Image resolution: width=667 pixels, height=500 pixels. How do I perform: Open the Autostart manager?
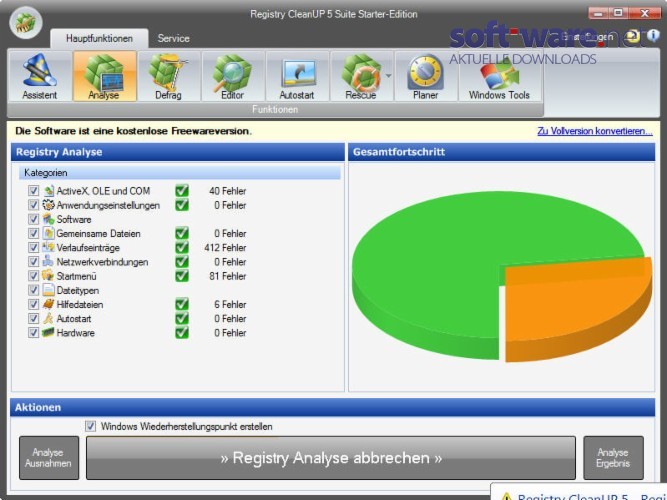pyautogui.click(x=297, y=76)
